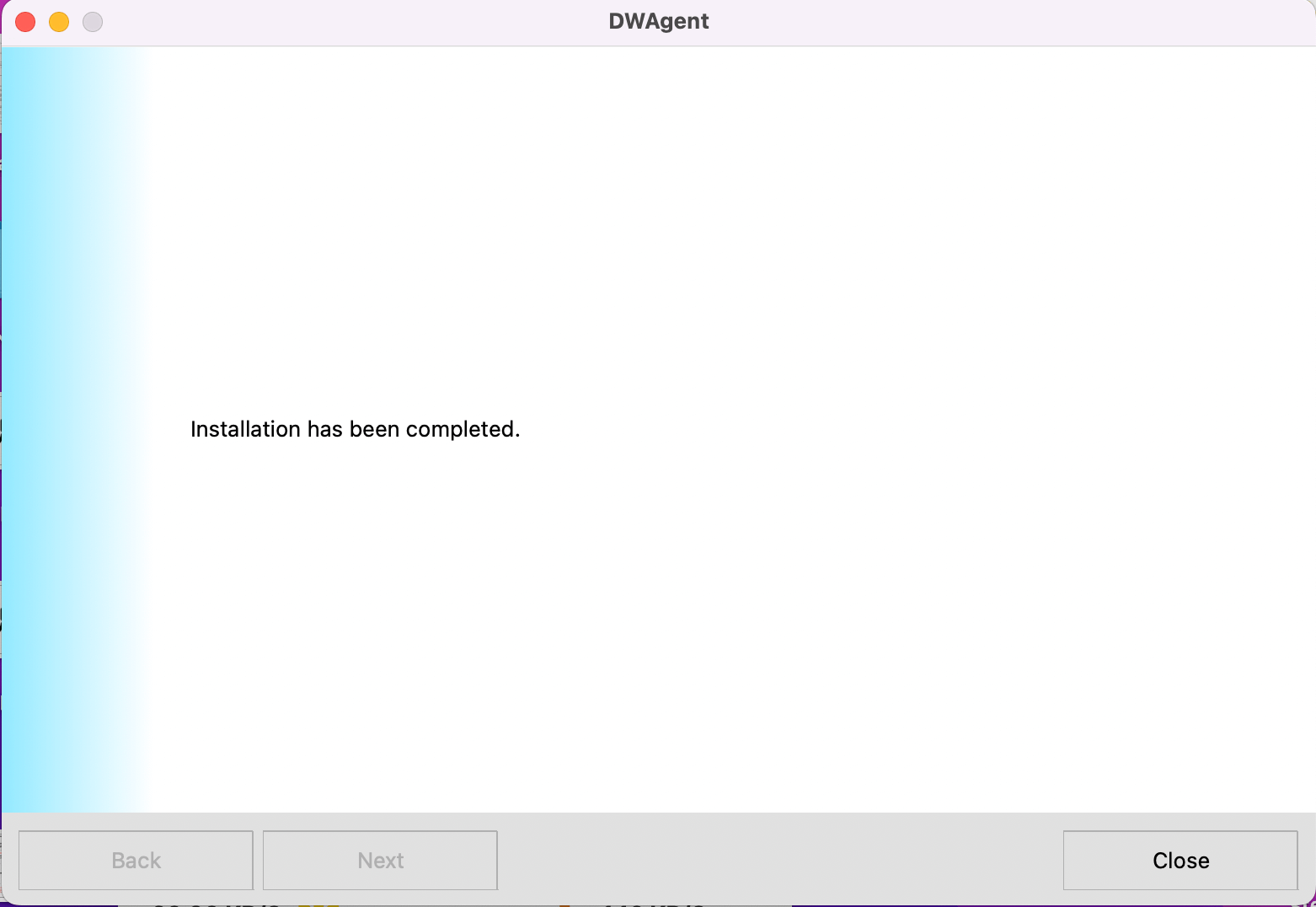
Task: Click the DWAgent title text
Action: [658, 21]
